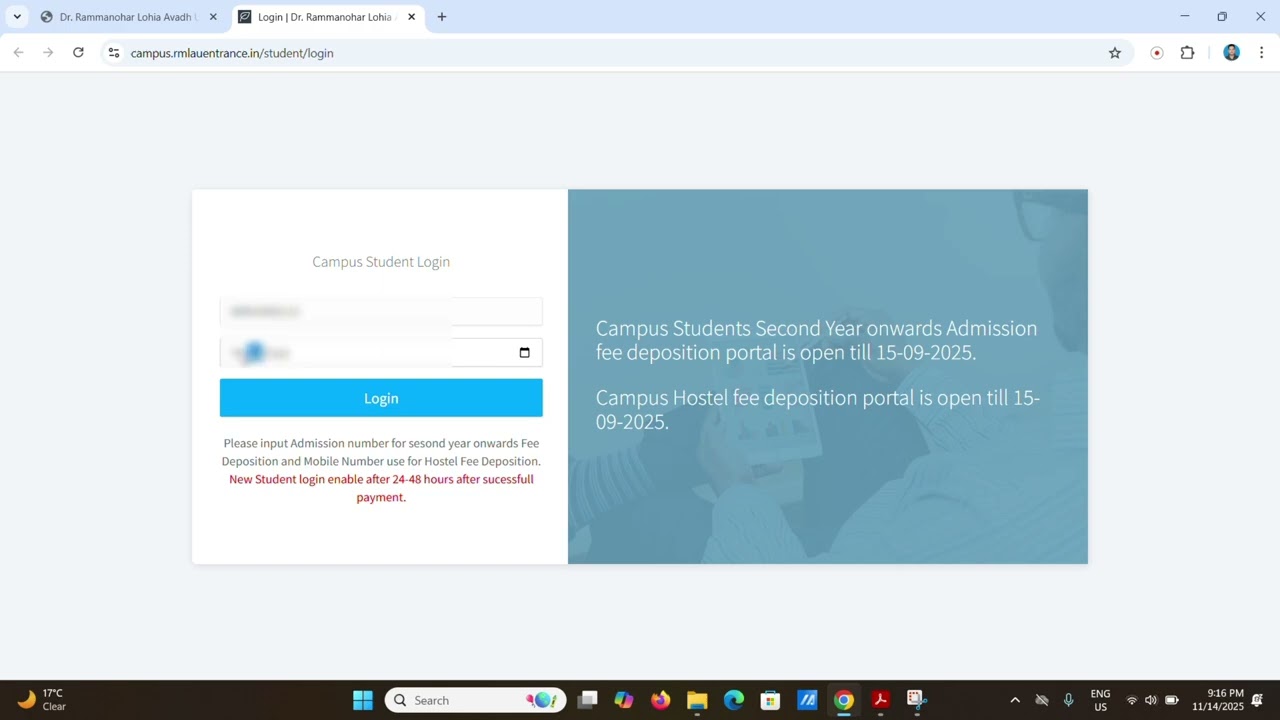Click the Second Year onwards Admission notice
The width and height of the screenshot is (1280, 720).
pos(816,340)
